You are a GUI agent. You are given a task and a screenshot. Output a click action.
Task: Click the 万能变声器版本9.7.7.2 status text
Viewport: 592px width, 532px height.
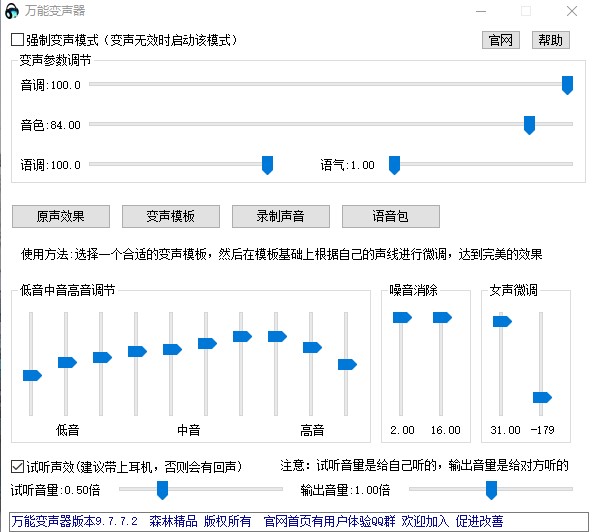(74, 521)
